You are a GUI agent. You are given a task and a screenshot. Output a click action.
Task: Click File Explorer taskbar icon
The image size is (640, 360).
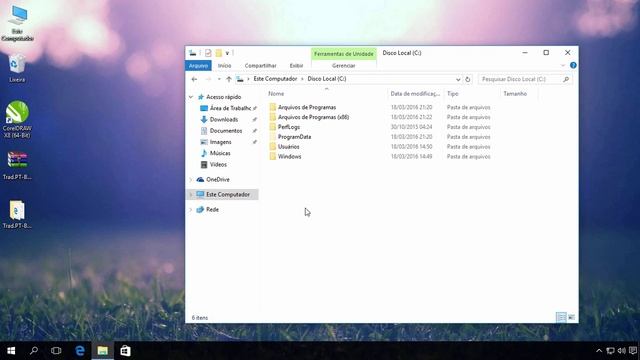(102, 351)
